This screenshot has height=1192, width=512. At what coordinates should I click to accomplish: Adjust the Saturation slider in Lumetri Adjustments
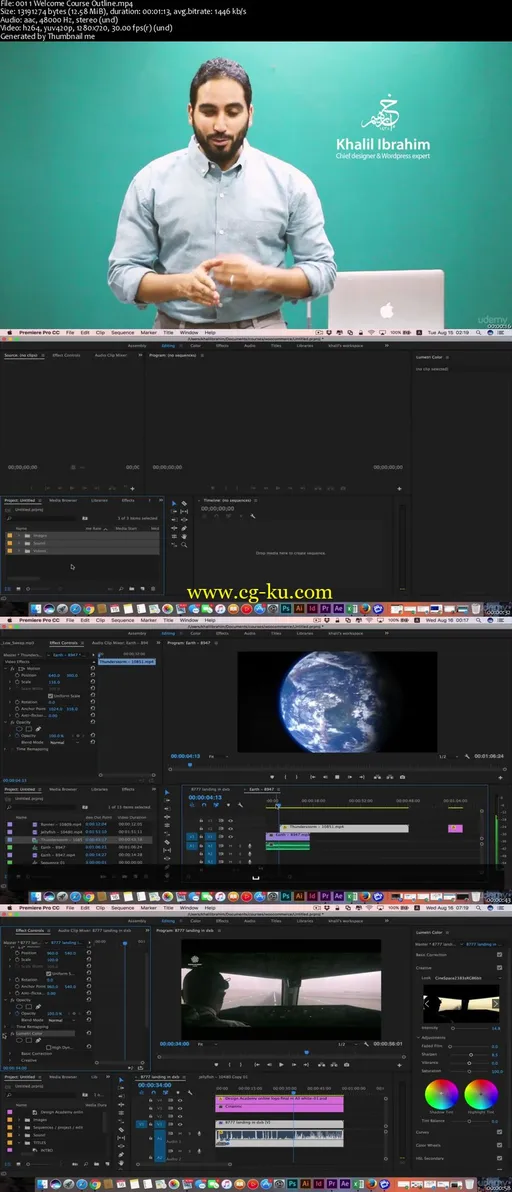pyautogui.click(x=469, y=1071)
